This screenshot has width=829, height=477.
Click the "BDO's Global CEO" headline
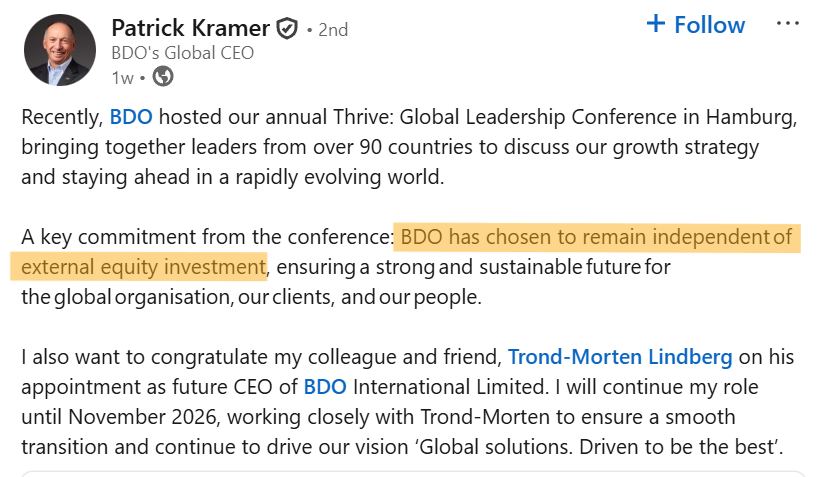click(182, 53)
